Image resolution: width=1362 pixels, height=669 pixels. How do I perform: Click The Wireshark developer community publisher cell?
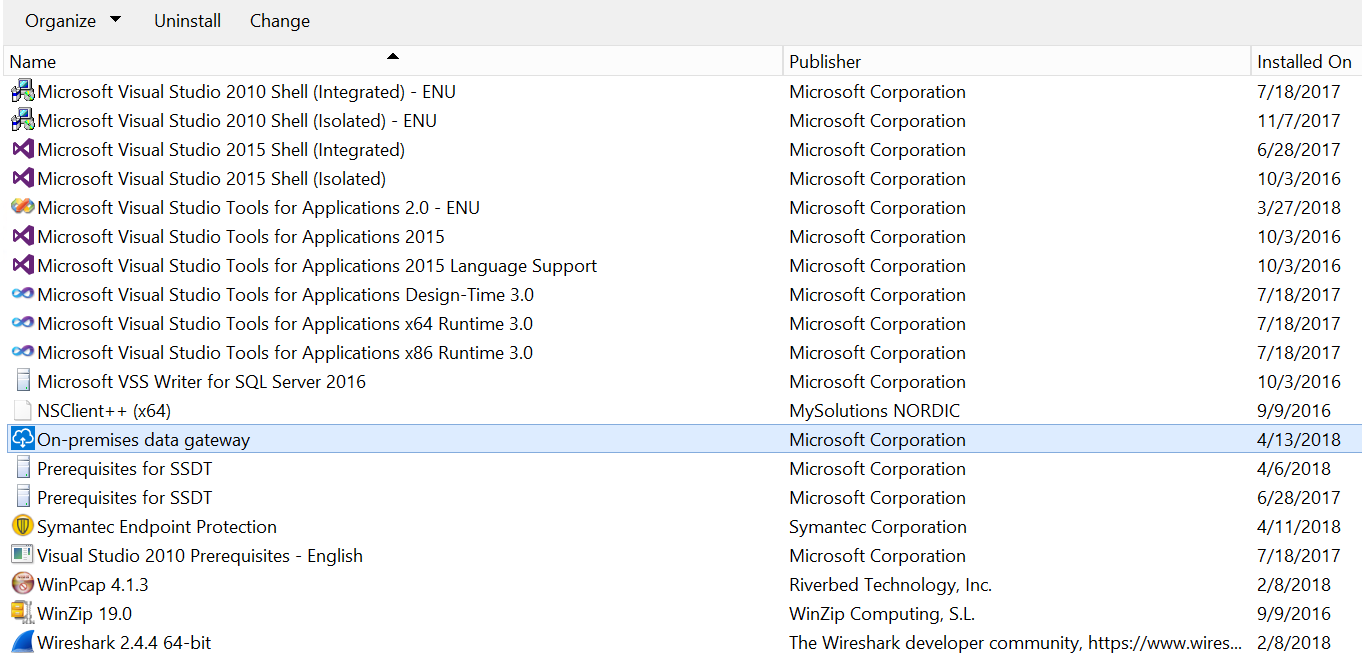pyautogui.click(x=1016, y=643)
